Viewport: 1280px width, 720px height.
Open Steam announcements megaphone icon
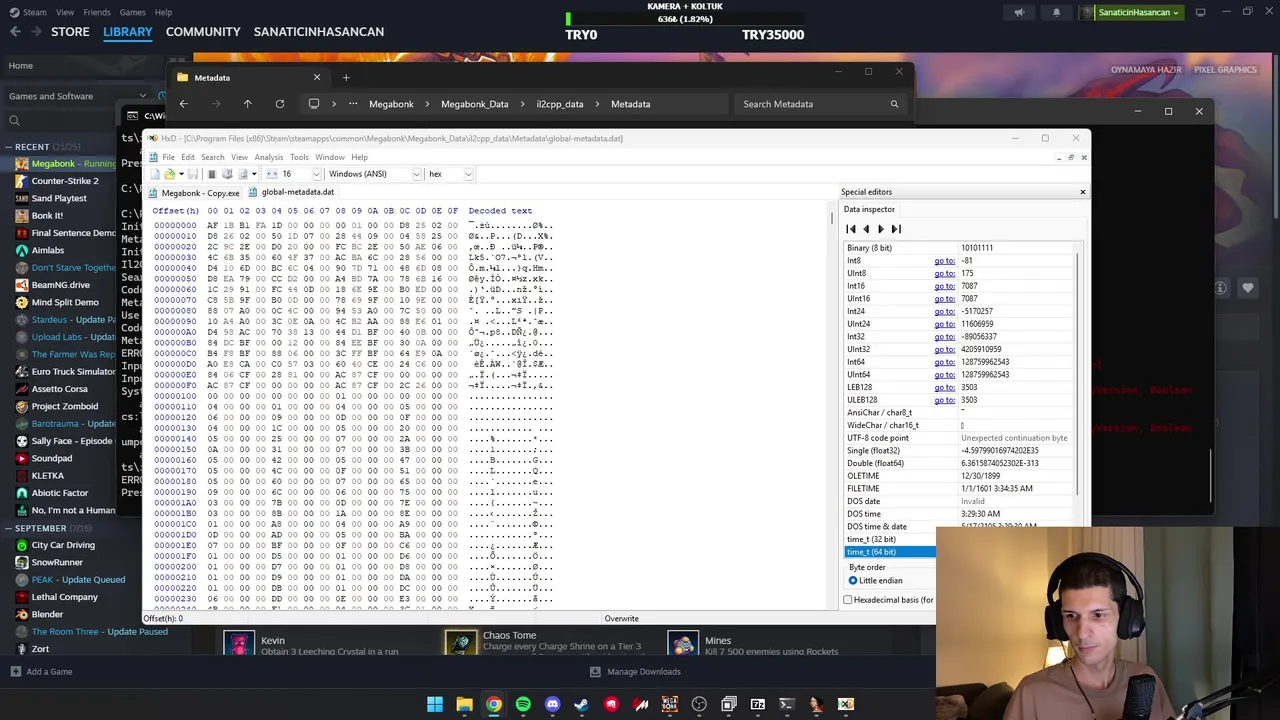[1019, 12]
